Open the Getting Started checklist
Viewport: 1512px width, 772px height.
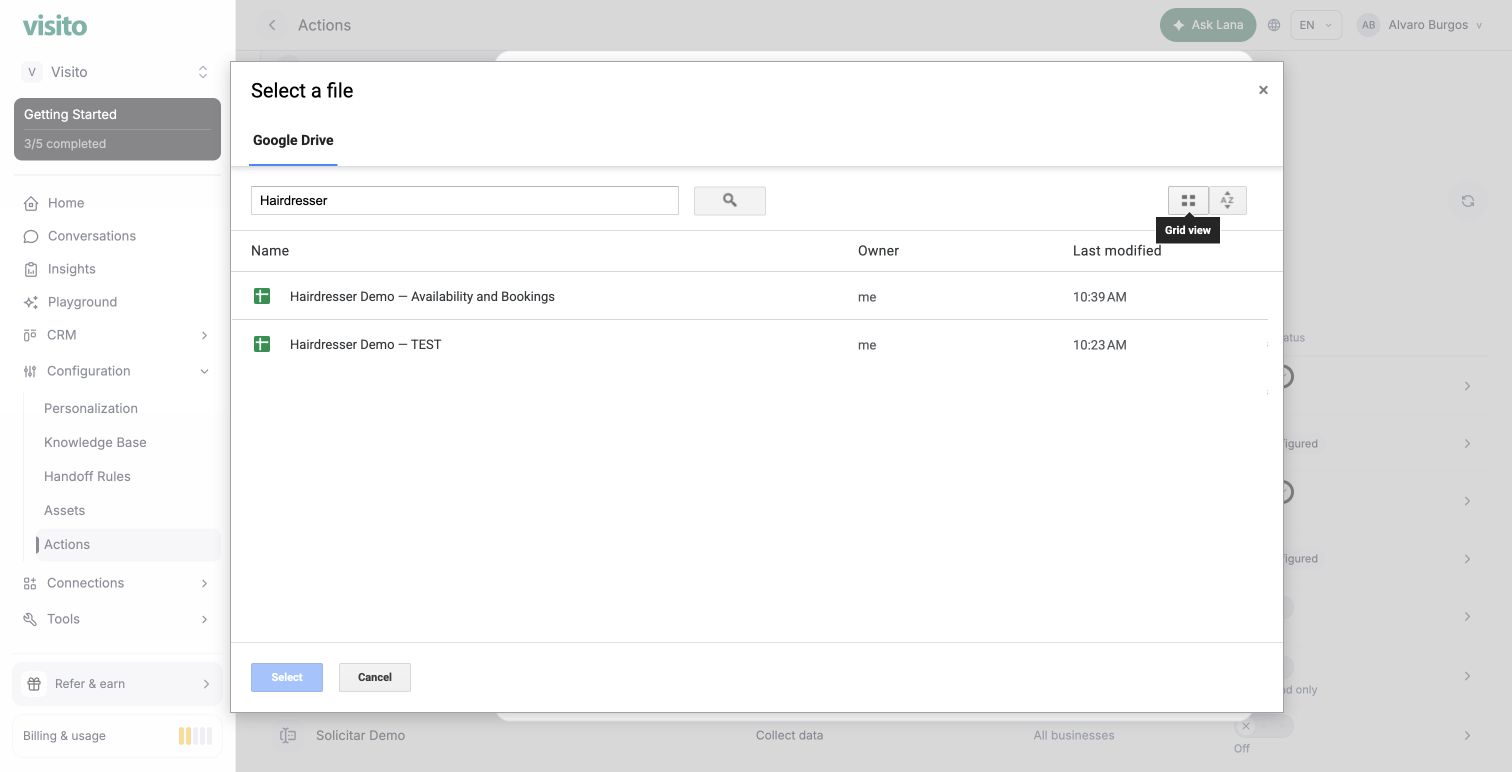117,129
